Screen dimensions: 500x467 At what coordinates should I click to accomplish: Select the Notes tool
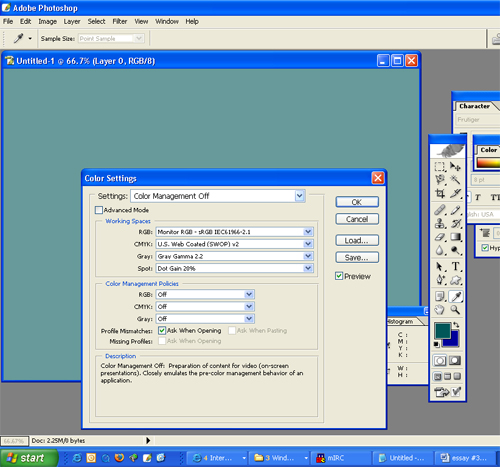440,296
